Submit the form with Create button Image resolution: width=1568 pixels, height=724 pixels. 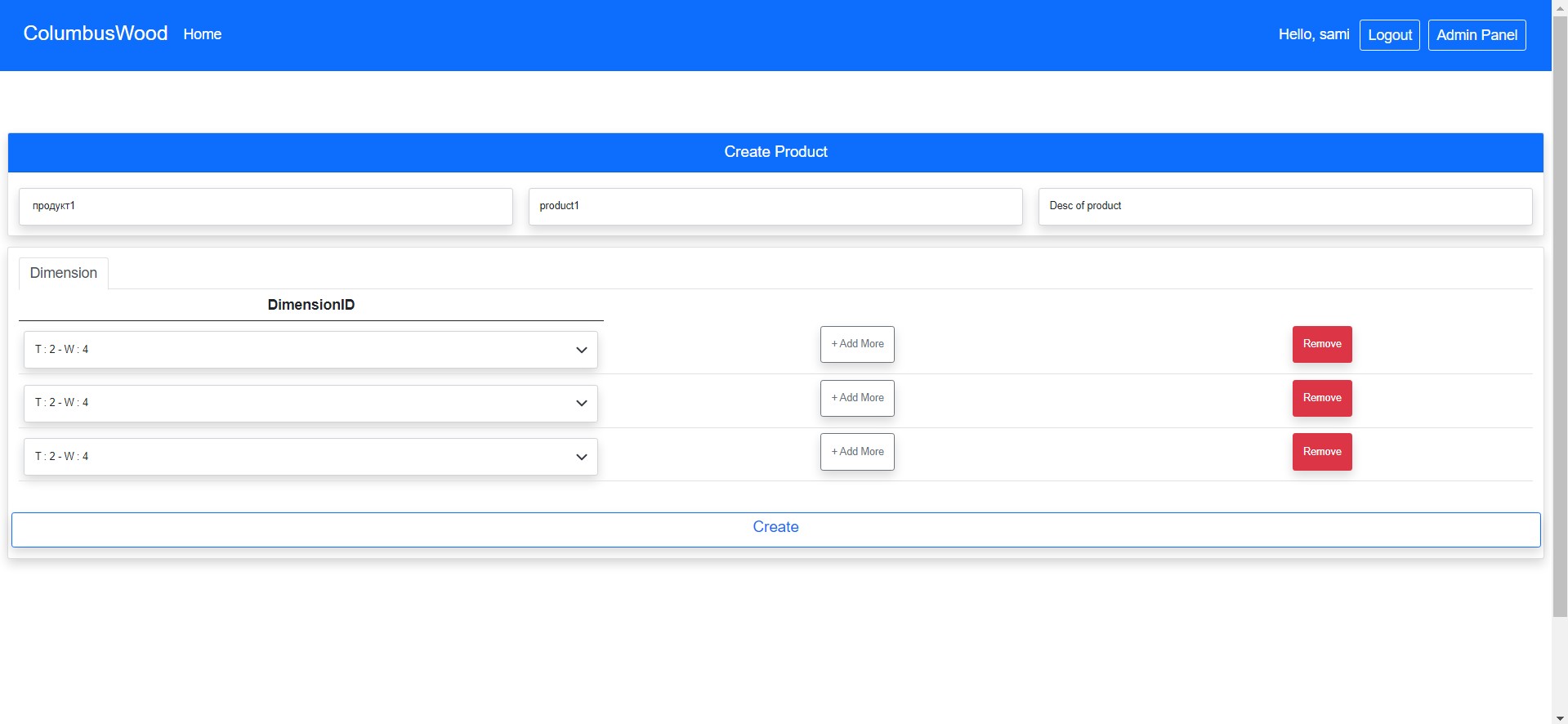[x=775, y=530]
